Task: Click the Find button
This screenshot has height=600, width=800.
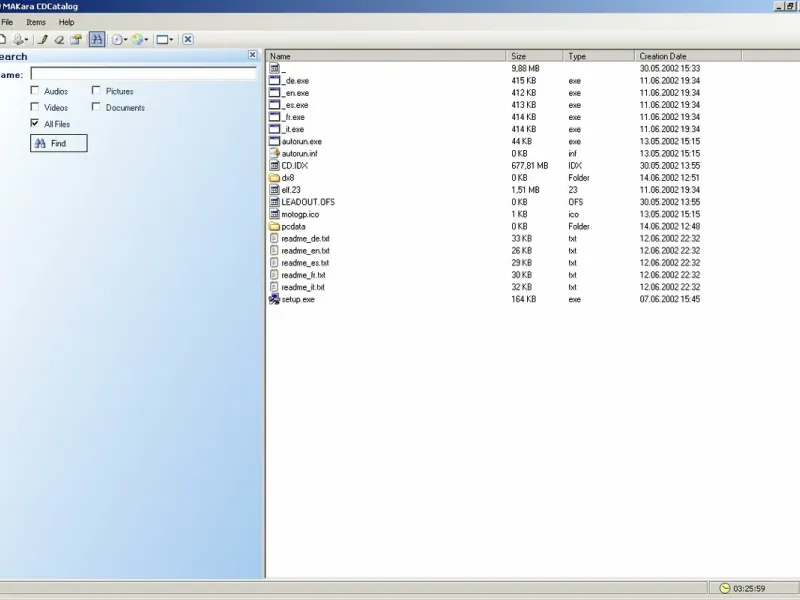Action: pyautogui.click(x=59, y=143)
